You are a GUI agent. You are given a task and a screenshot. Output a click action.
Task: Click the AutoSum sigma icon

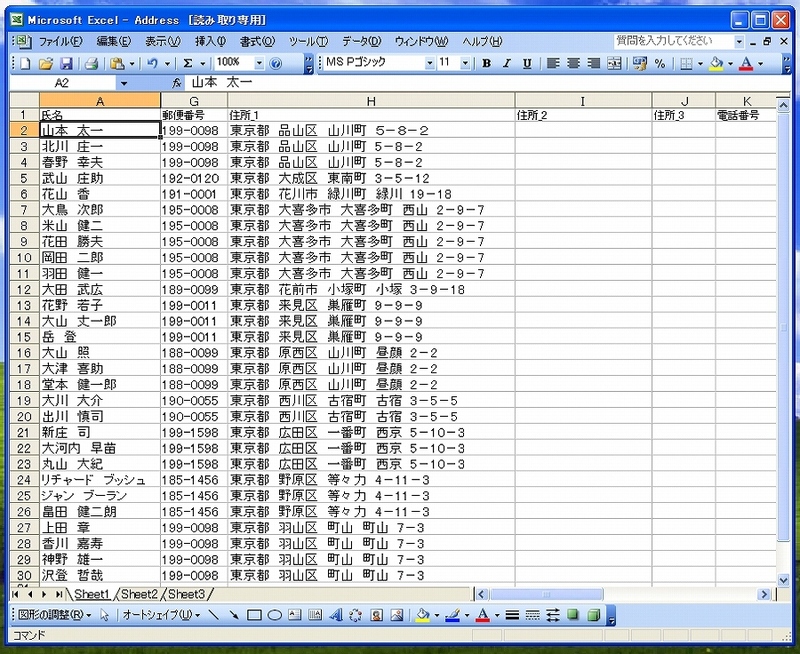(x=187, y=63)
